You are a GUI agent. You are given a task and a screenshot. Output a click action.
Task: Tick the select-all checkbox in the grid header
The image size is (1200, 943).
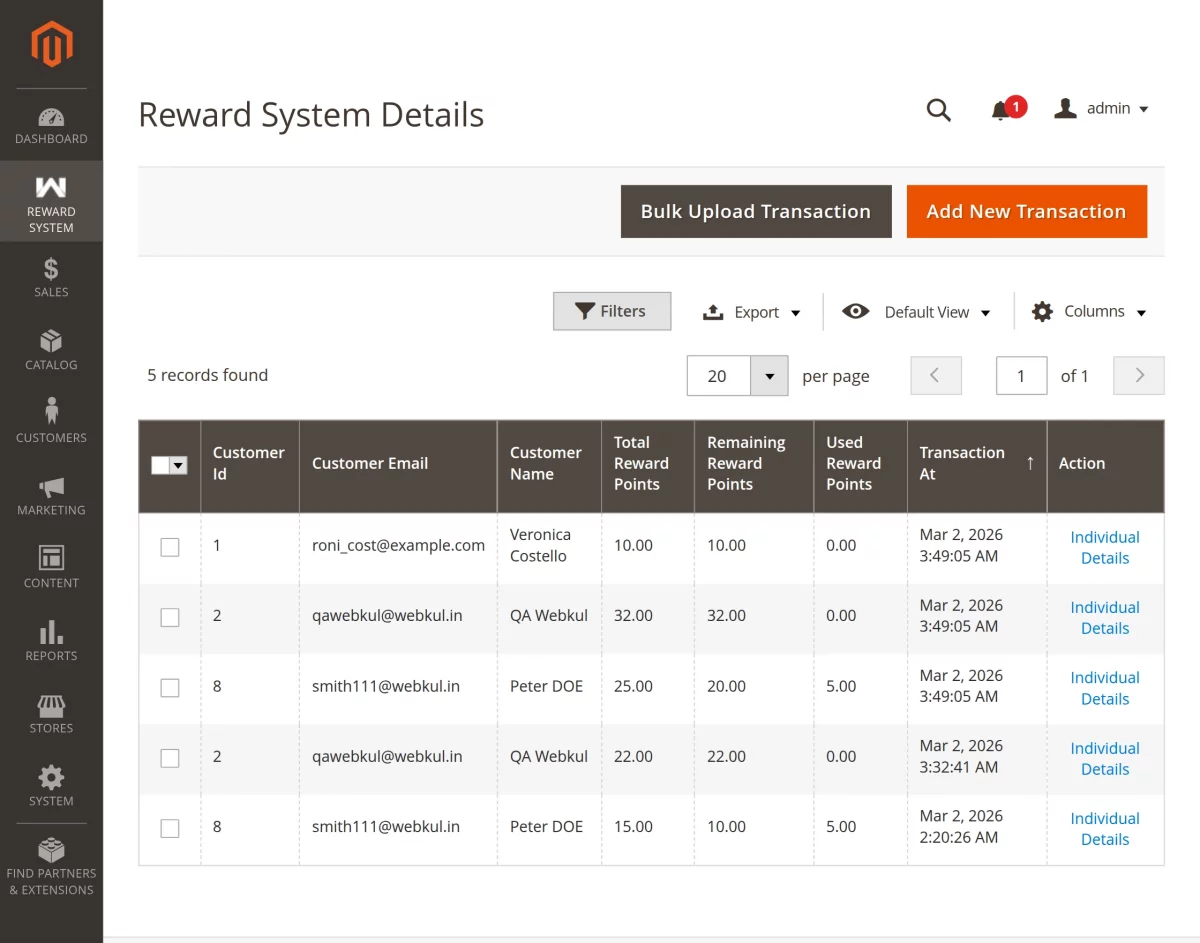169,466
